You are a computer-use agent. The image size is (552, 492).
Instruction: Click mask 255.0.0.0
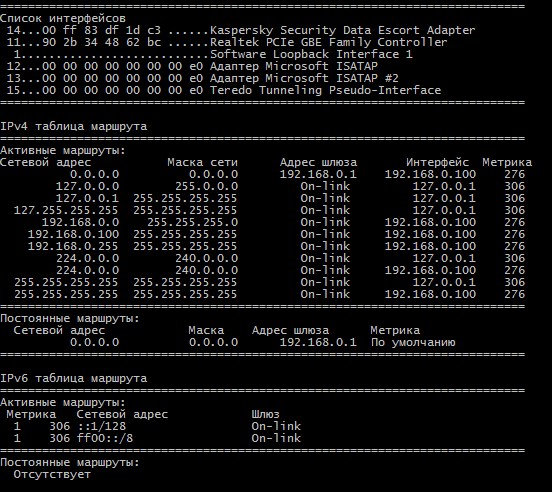[x=207, y=186]
